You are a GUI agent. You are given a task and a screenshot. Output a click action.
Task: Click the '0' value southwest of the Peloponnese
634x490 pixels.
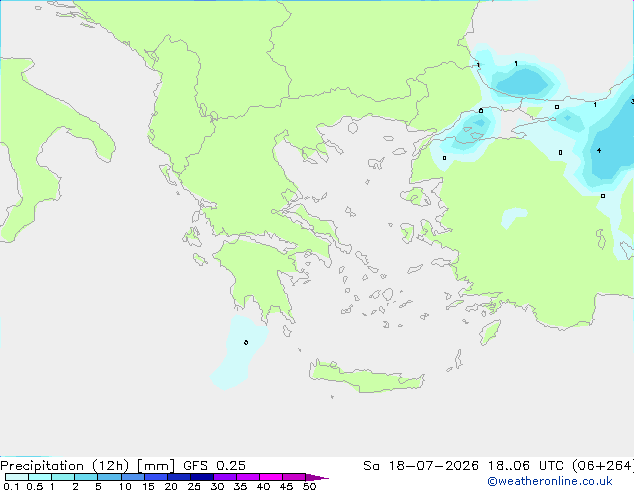(x=246, y=342)
